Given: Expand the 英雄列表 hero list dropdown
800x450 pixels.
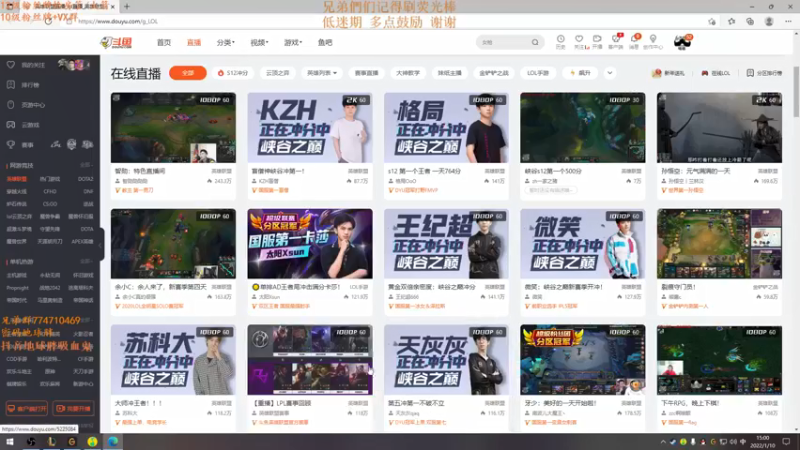Looking at the screenshot, I should pos(322,73).
